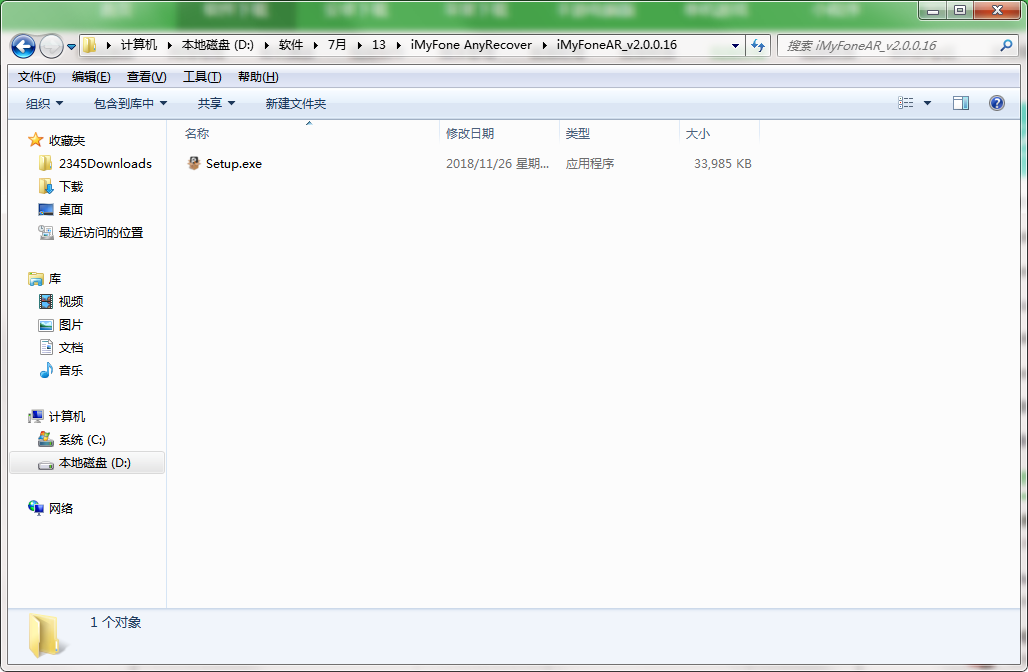The width and height of the screenshot is (1028, 672).
Task: Refresh the folder with the refresh icon
Action: pyautogui.click(x=758, y=45)
